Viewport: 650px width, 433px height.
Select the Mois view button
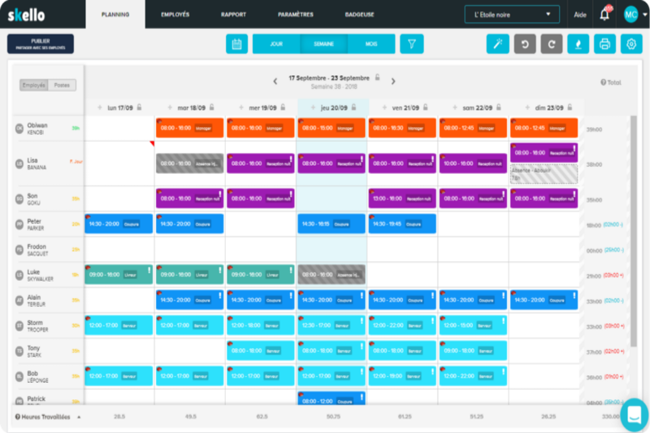click(371, 44)
